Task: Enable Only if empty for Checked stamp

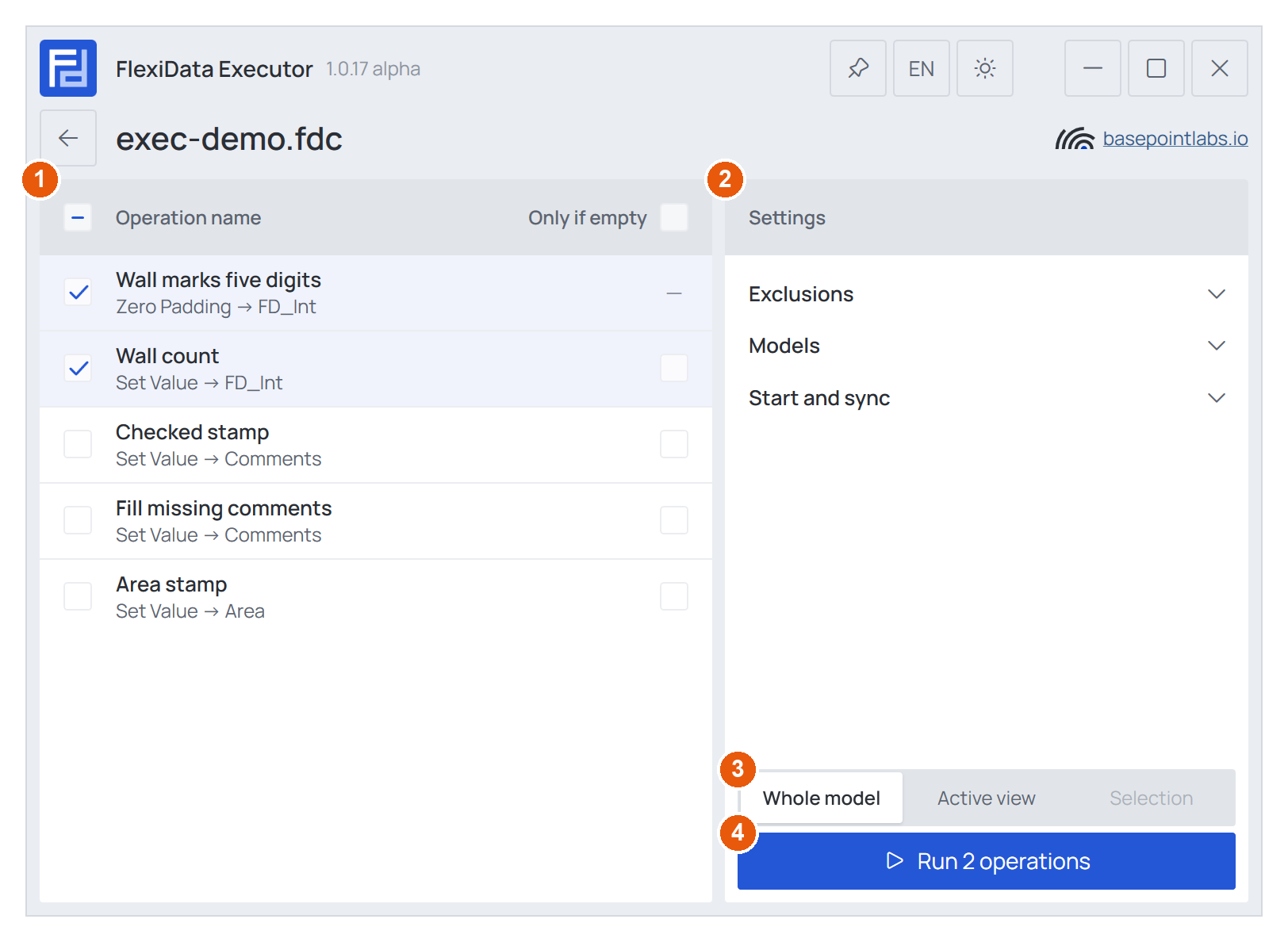Action: 674,444
